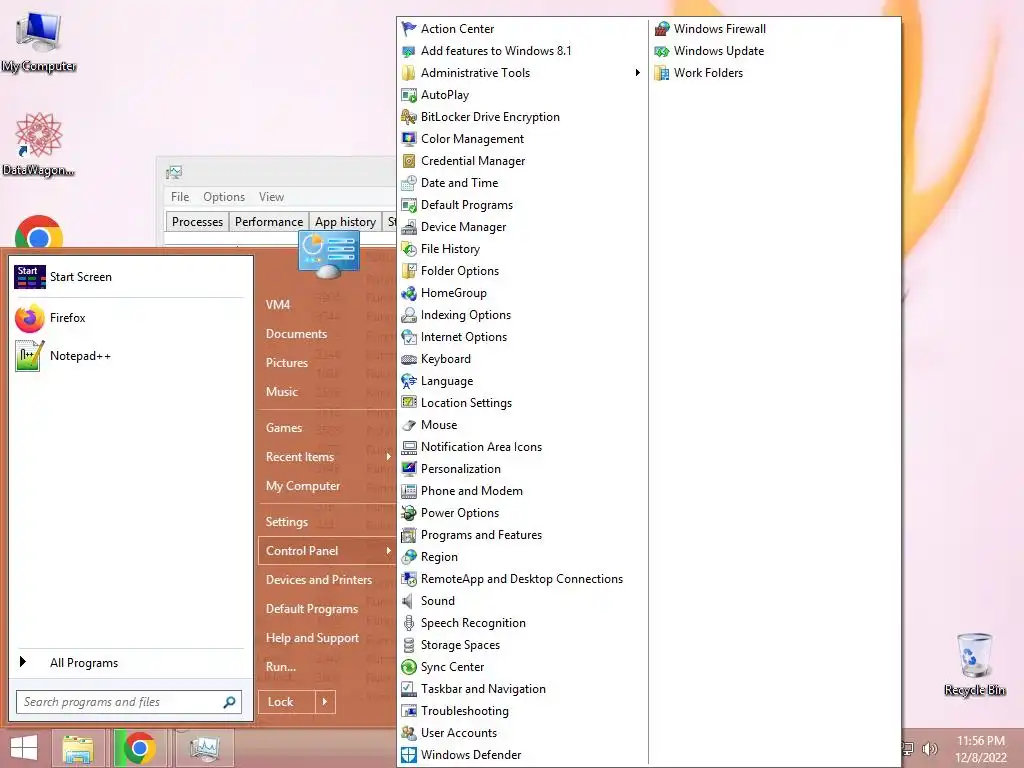Open File Explorer from taskbar
The height and width of the screenshot is (768, 1024).
point(78,748)
